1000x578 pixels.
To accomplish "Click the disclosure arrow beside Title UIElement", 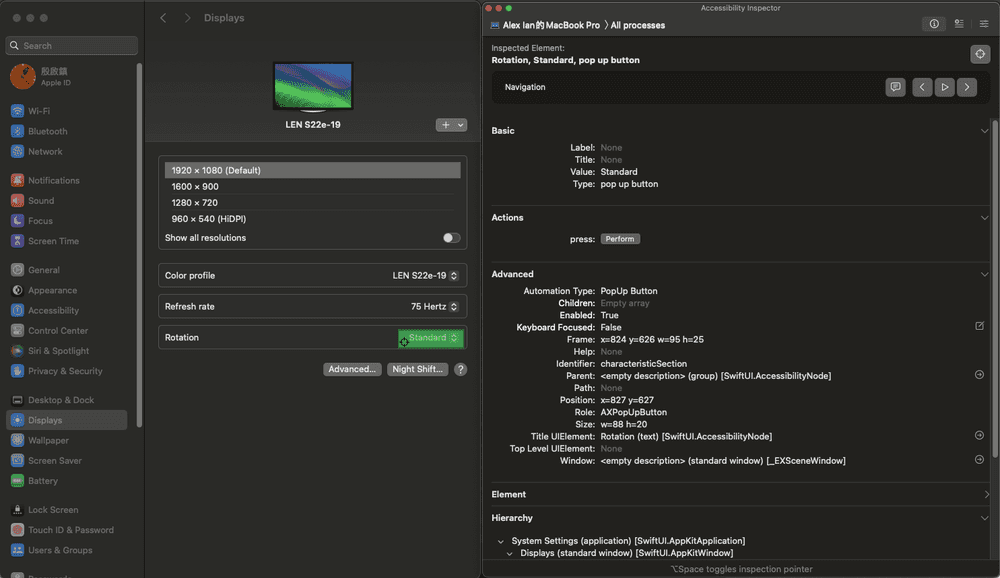I will click(978, 435).
